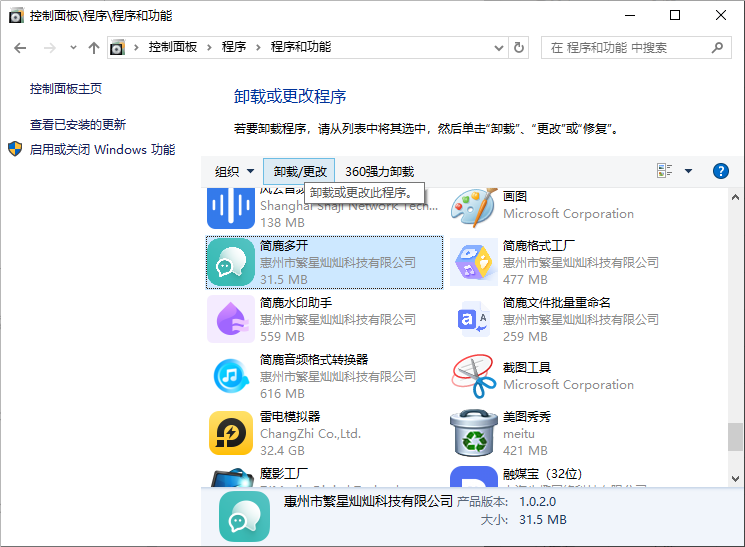Click the 32.4 GB size text
This screenshot has width=745, height=547.
pos(282,451)
